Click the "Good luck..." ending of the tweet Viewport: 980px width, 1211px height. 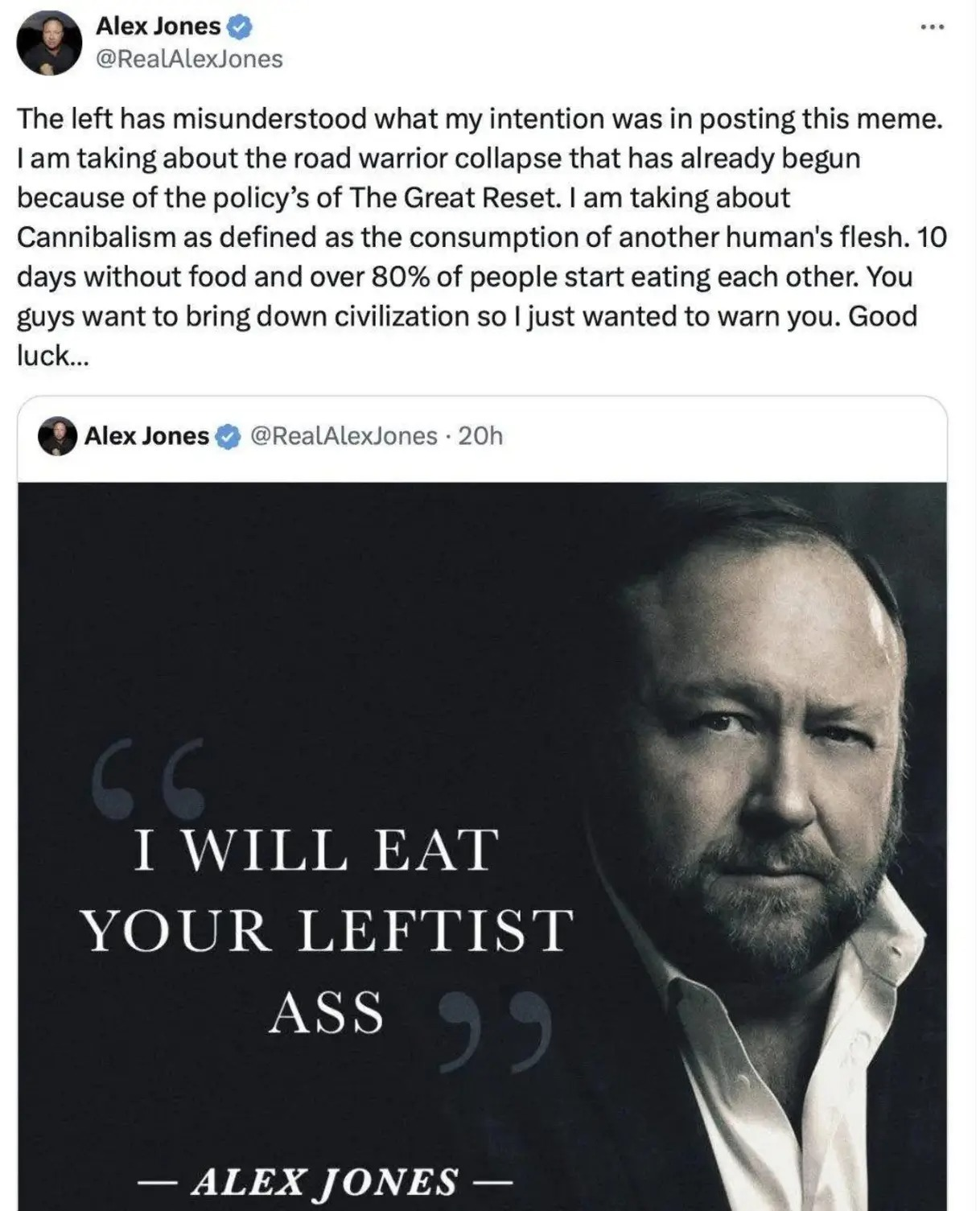pyautogui.click(x=882, y=316)
